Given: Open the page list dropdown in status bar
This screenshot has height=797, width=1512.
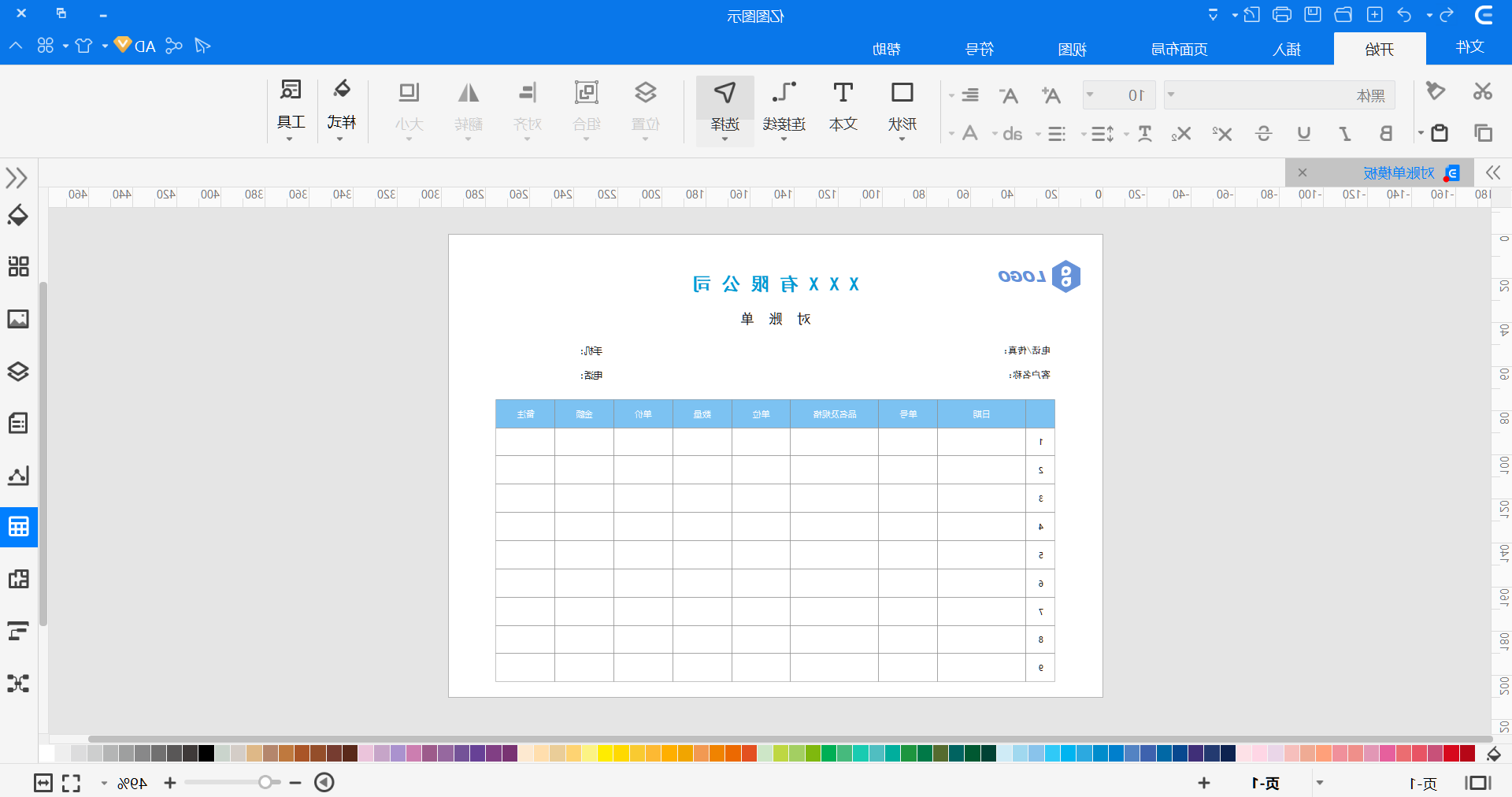Looking at the screenshot, I should 1320,783.
